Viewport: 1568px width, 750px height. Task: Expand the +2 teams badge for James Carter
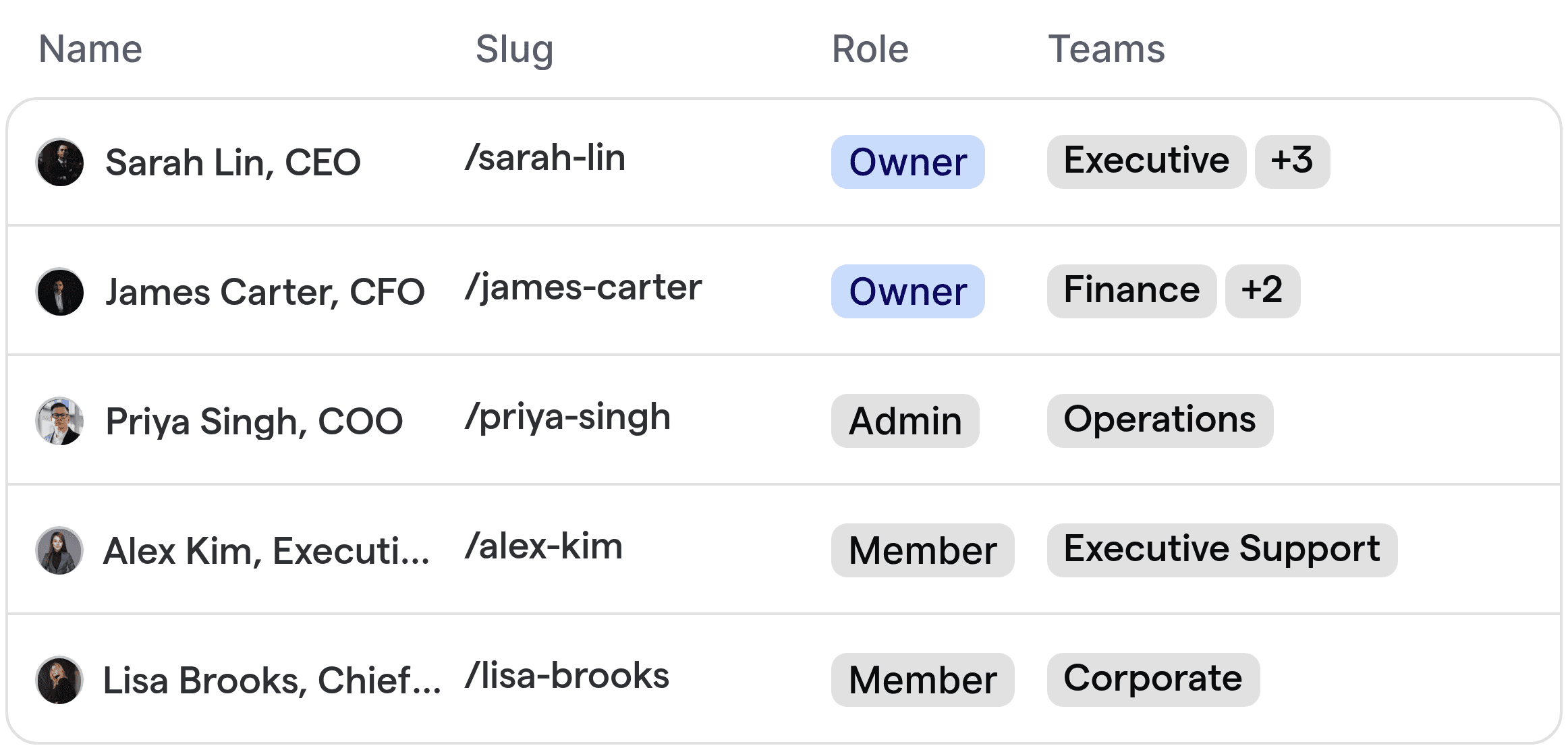pyautogui.click(x=1262, y=291)
